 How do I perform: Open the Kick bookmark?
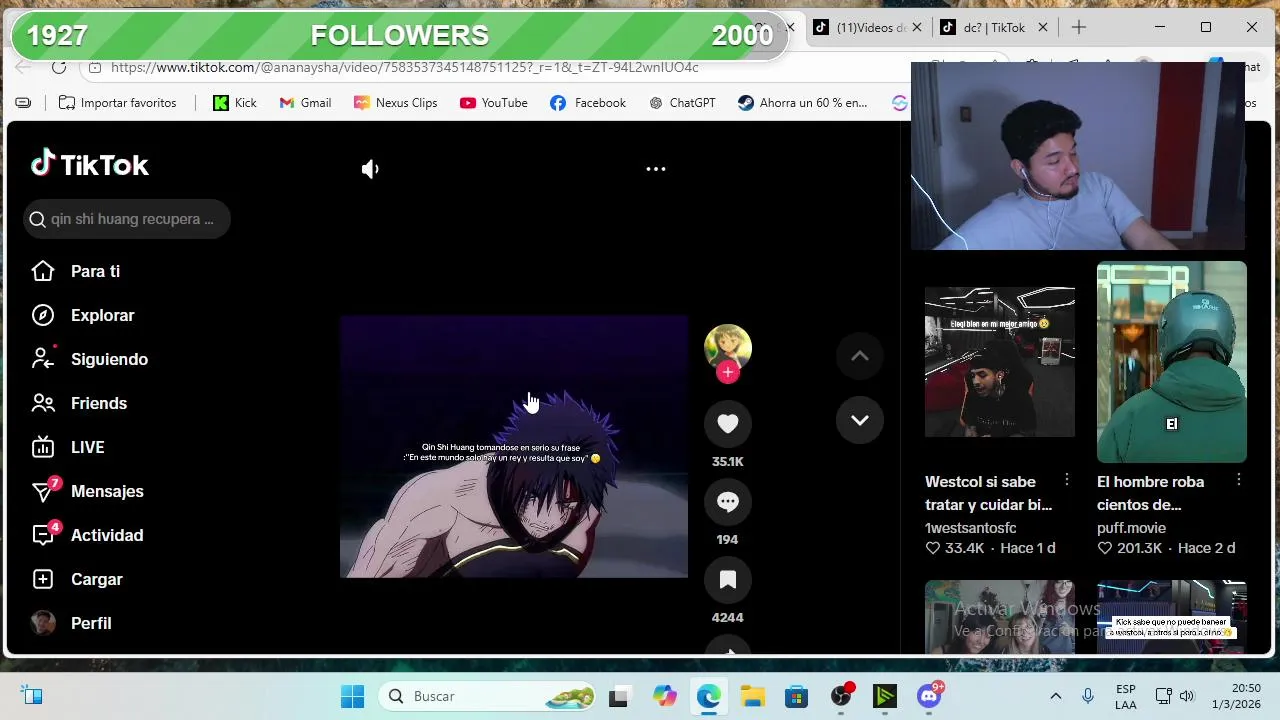pyautogui.click(x=235, y=103)
